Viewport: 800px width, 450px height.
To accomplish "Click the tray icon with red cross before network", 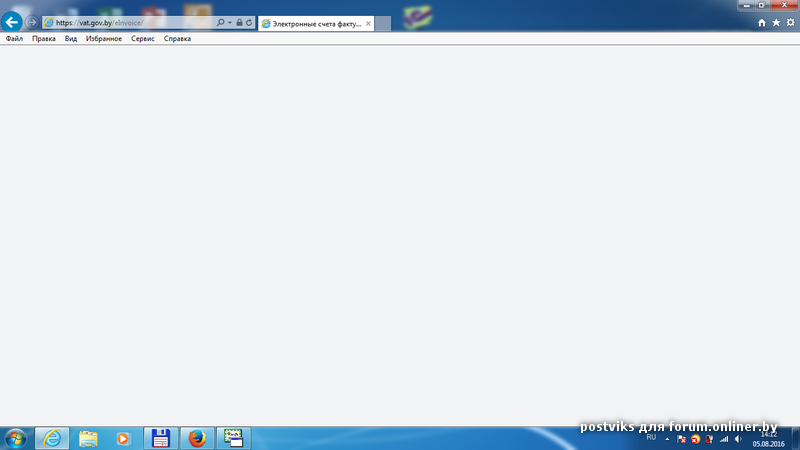I will click(x=709, y=439).
